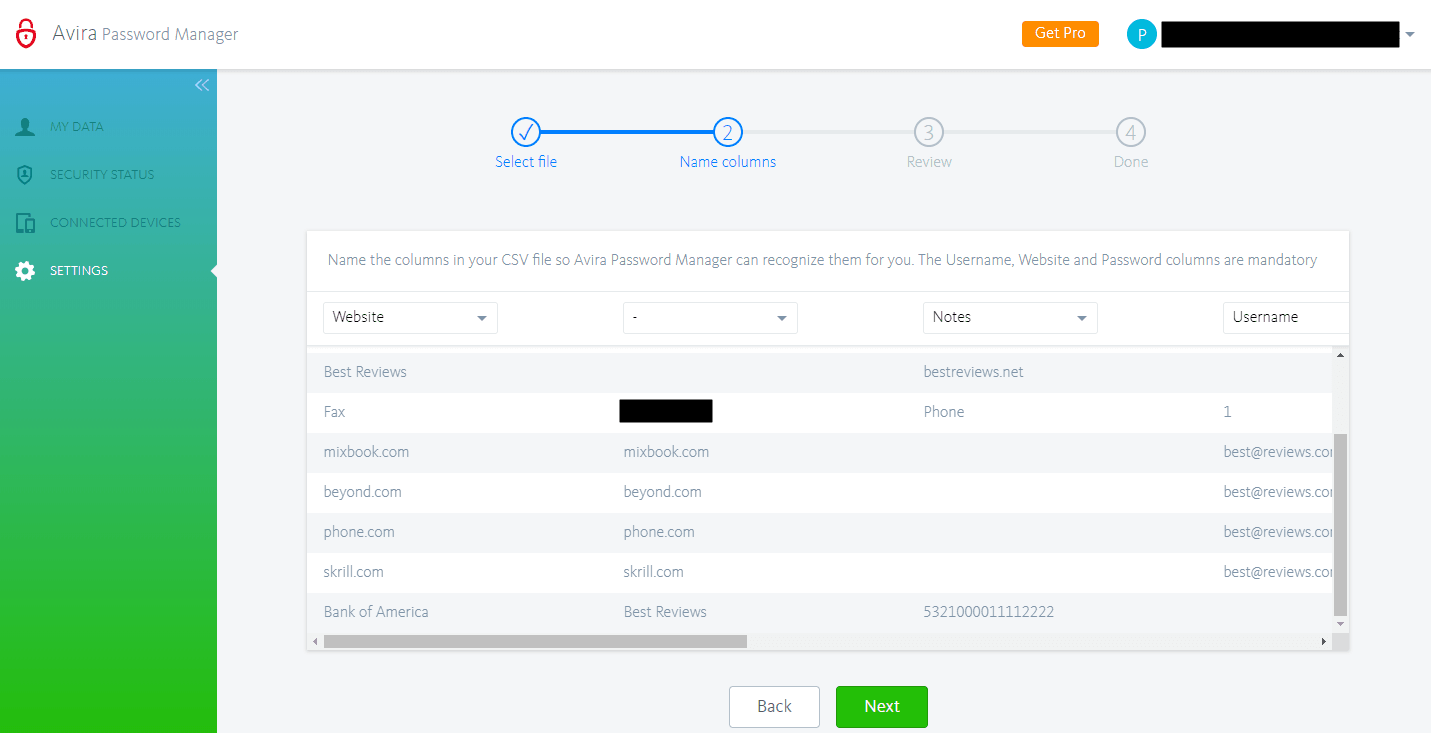Open the Website column dropdown
The height and width of the screenshot is (733, 1431).
[410, 317]
